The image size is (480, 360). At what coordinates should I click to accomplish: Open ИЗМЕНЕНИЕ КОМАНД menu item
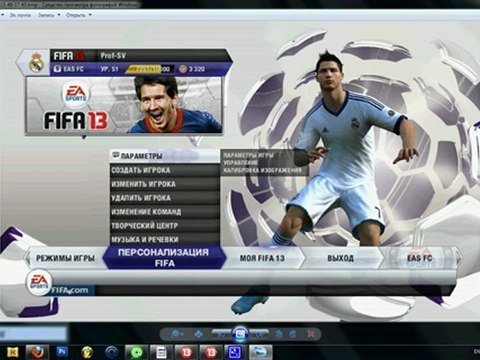[x=165, y=212]
